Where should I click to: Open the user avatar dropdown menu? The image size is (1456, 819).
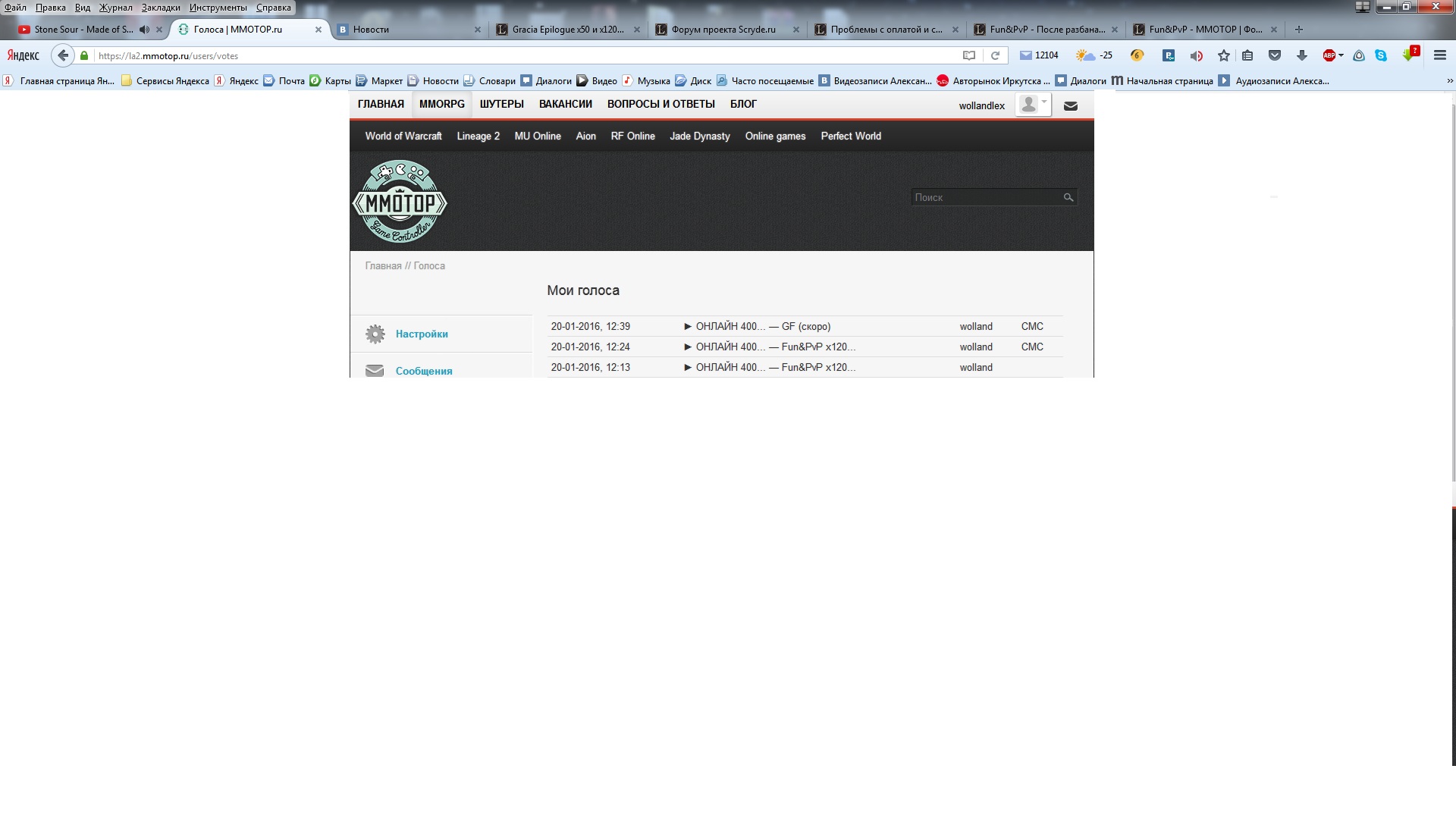(x=1033, y=105)
